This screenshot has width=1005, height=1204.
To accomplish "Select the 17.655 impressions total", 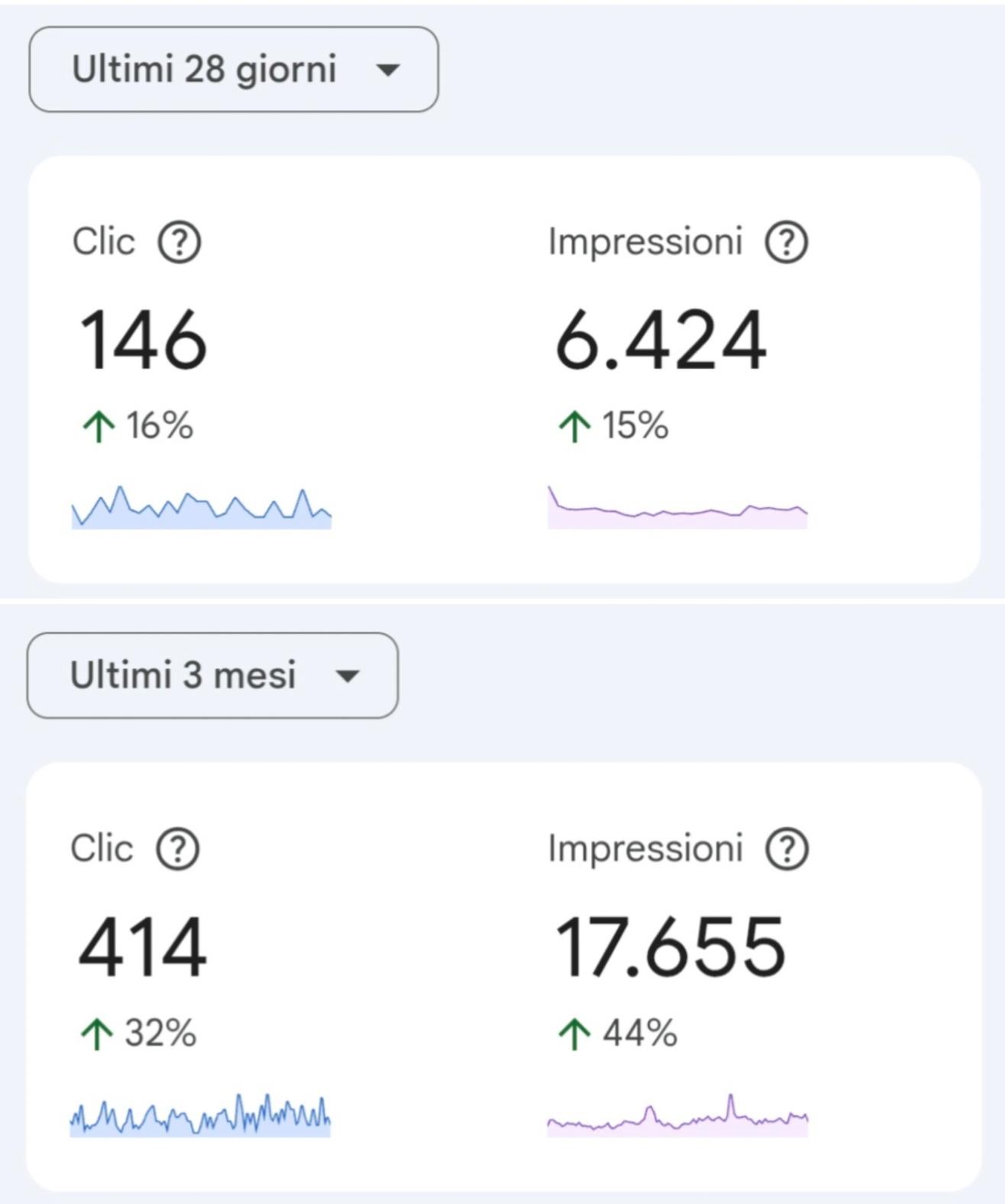I will tap(670, 948).
